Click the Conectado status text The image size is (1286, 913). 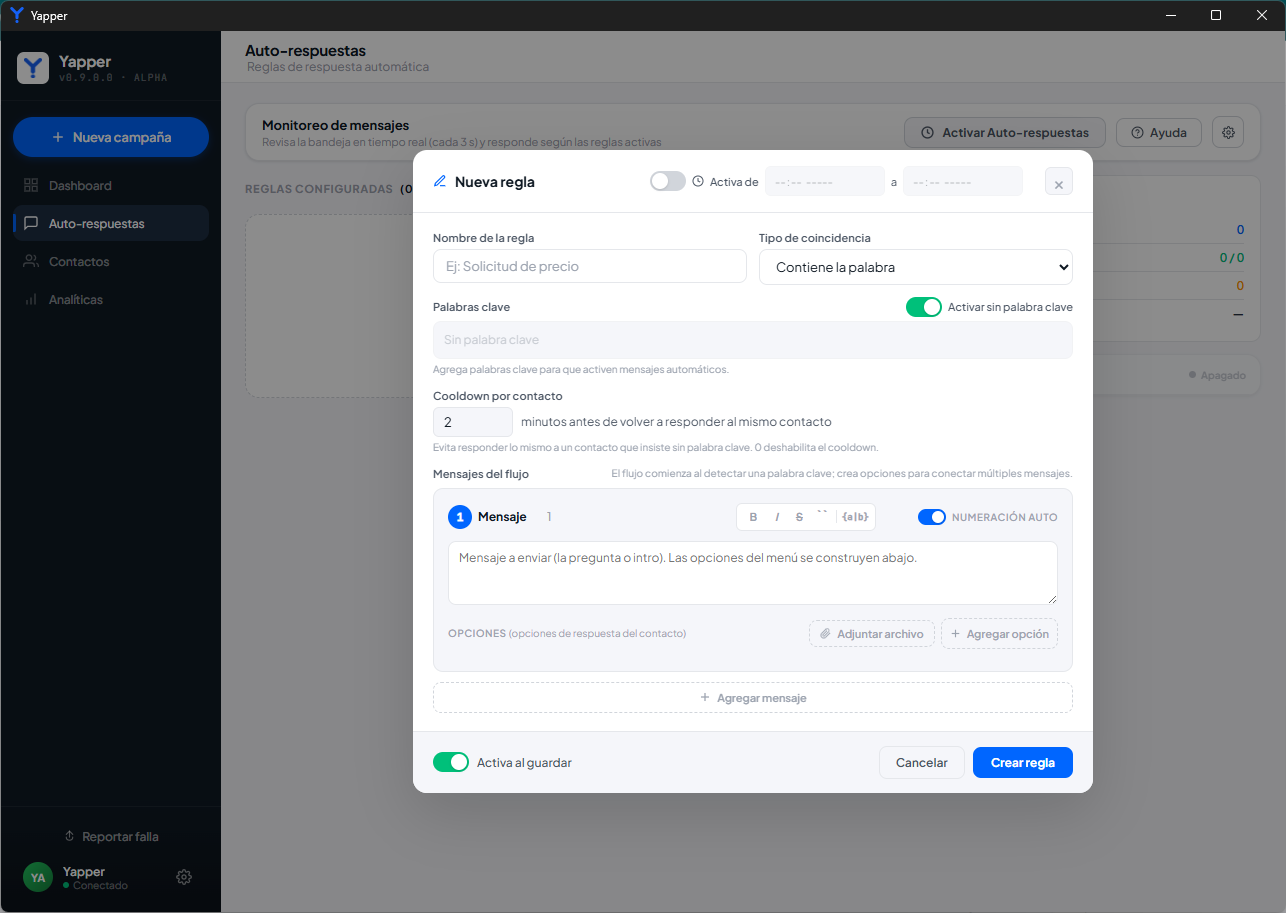[100, 886]
